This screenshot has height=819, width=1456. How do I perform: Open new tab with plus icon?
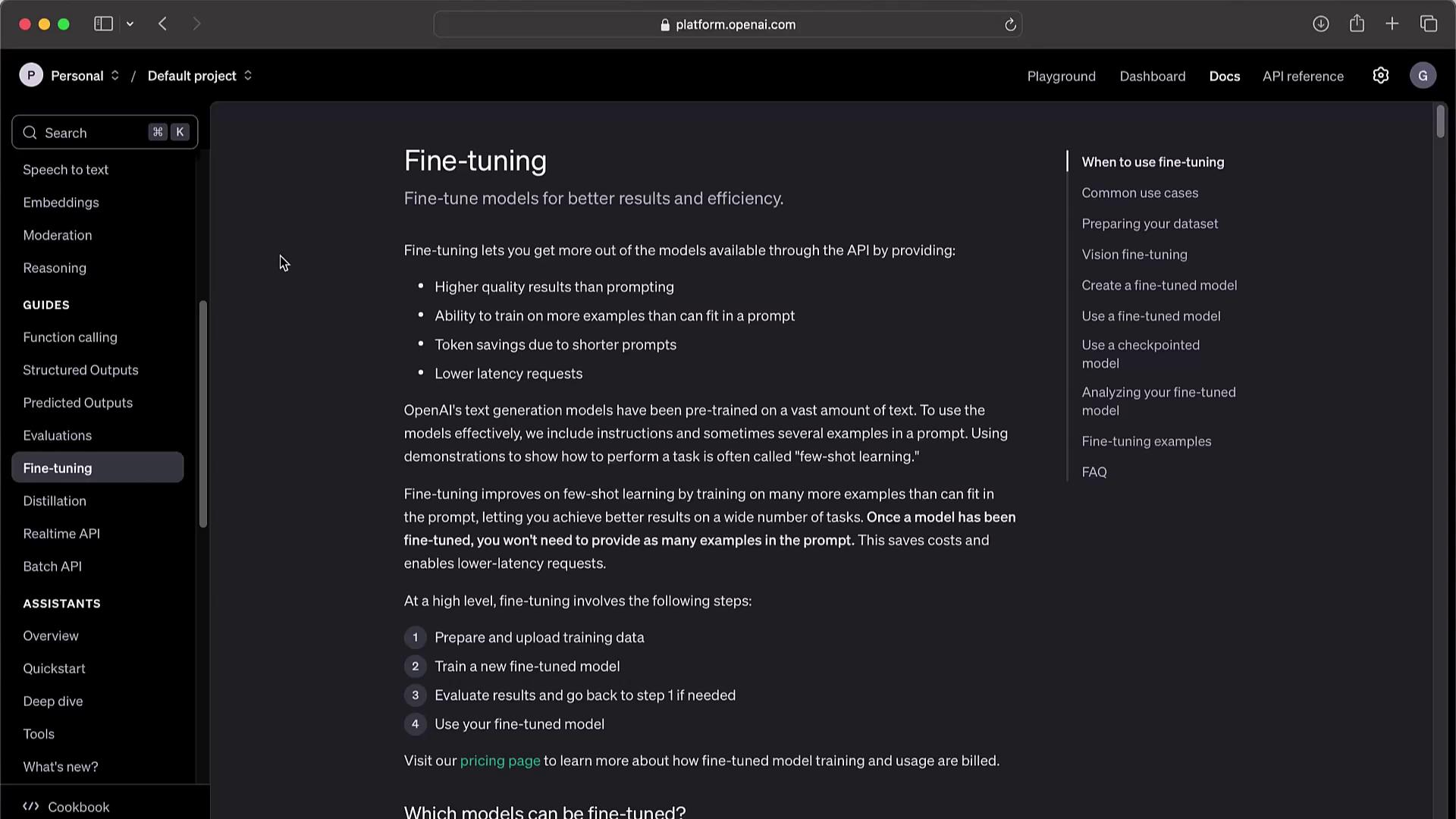[1392, 24]
